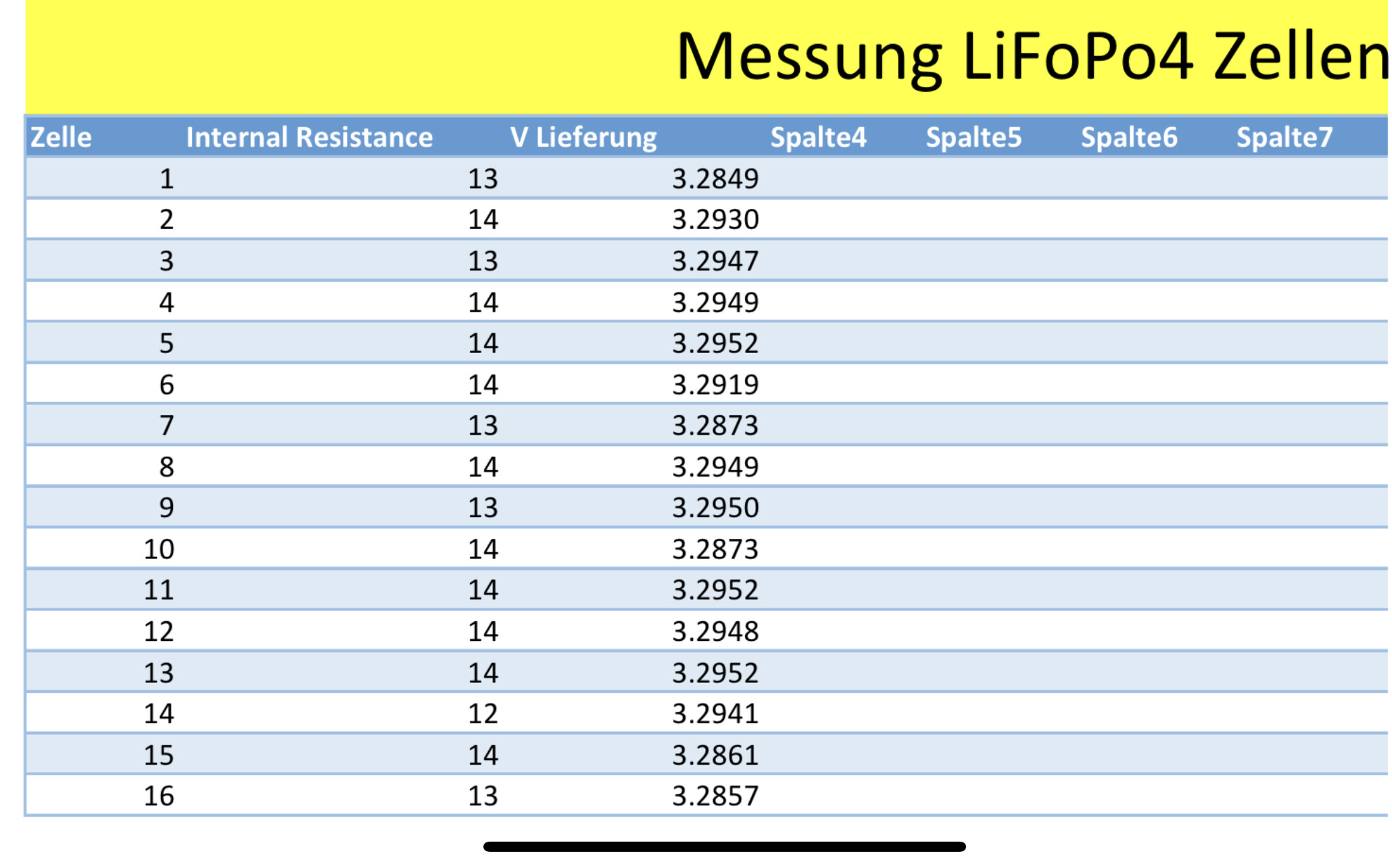Select the 'Messung LiFoPo4 Zellen' title cell
1392x868 pixels.
click(1032, 57)
